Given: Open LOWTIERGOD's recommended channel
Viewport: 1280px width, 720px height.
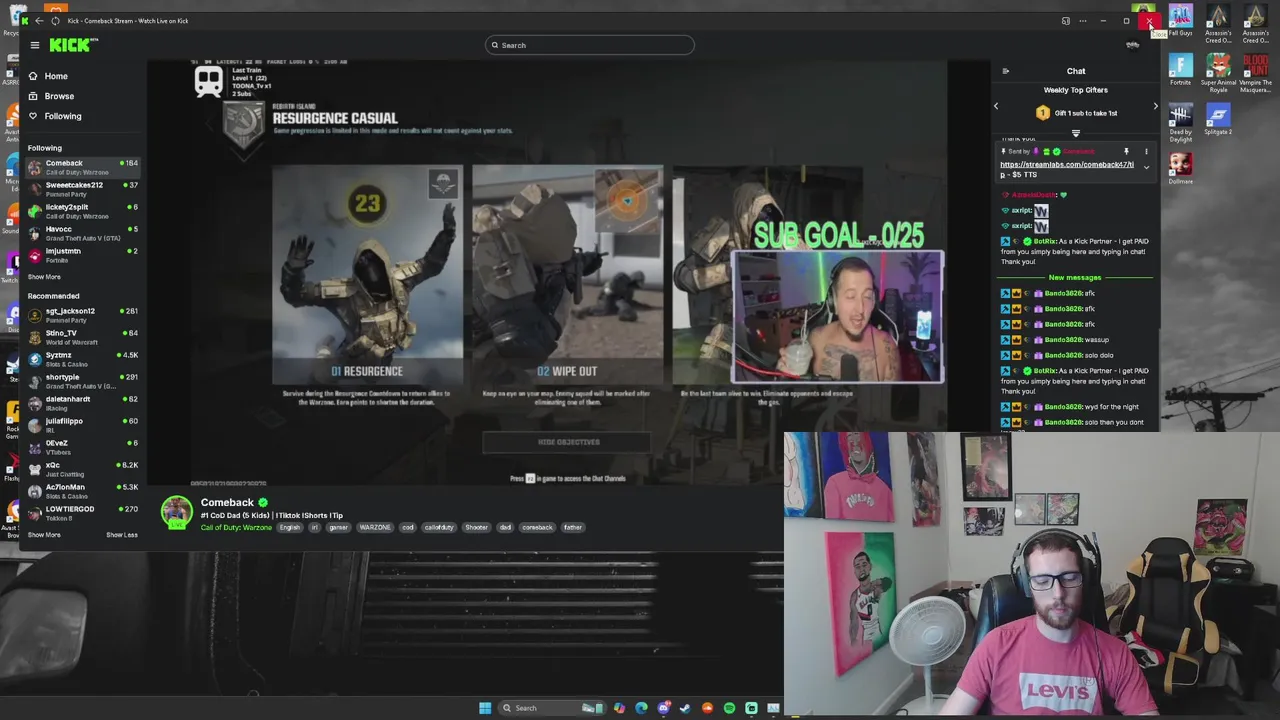Looking at the screenshot, I should click(x=83, y=513).
